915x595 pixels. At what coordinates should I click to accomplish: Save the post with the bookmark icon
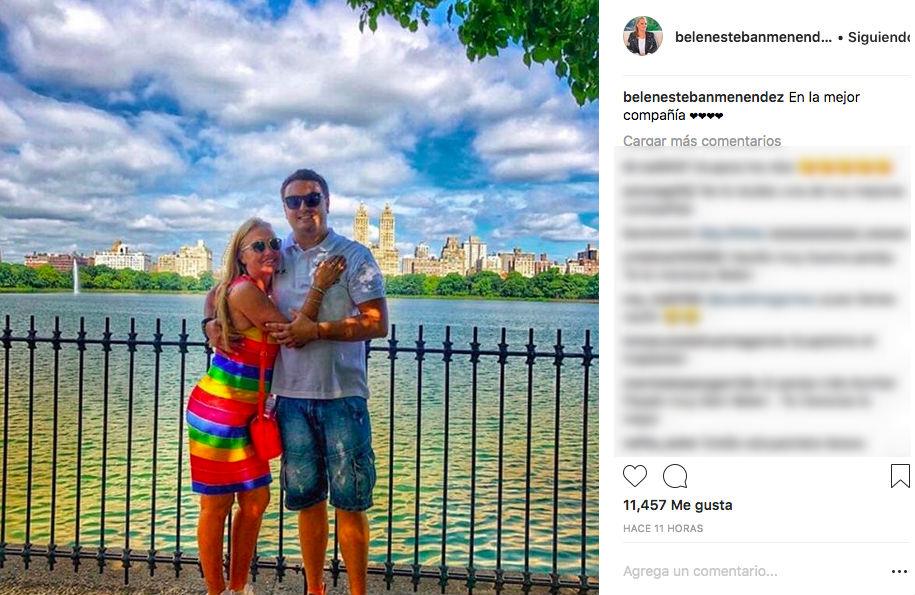(x=900, y=476)
